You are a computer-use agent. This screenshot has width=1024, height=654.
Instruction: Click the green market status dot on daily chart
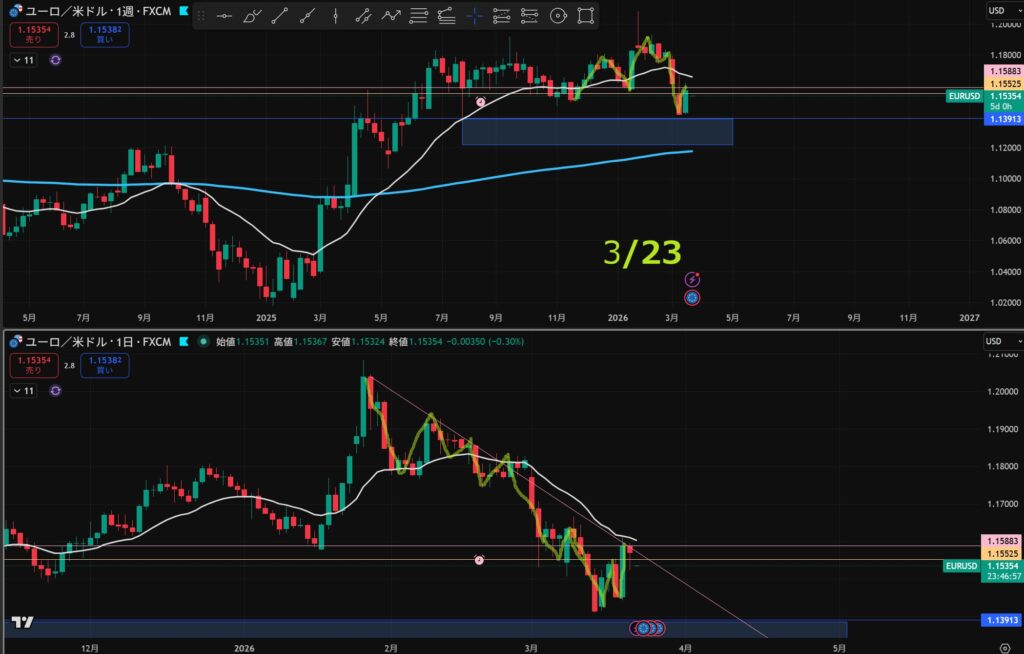pos(204,342)
